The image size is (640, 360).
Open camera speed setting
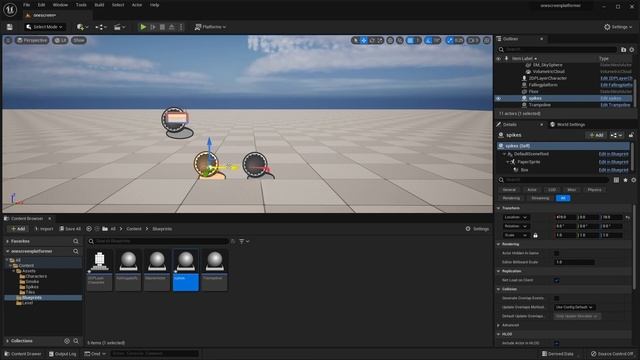coord(473,40)
